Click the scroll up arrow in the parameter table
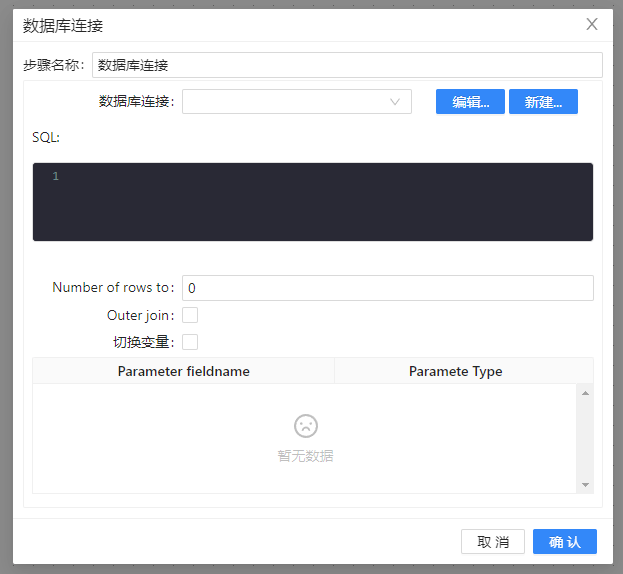This screenshot has width=623, height=574. 585,393
